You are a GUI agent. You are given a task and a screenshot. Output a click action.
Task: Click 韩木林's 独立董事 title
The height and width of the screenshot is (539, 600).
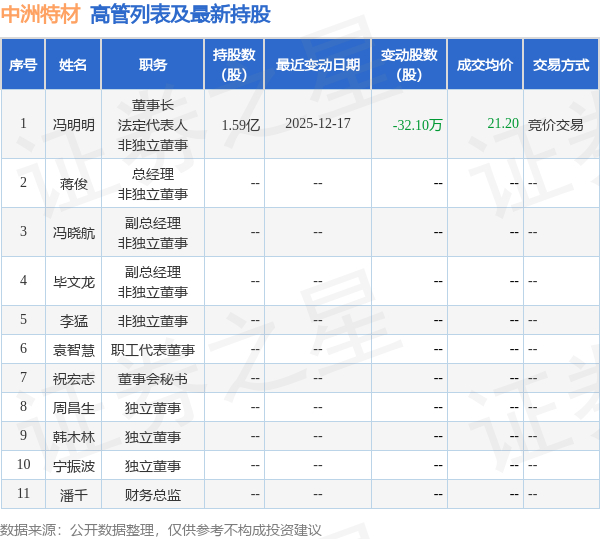pos(153,437)
